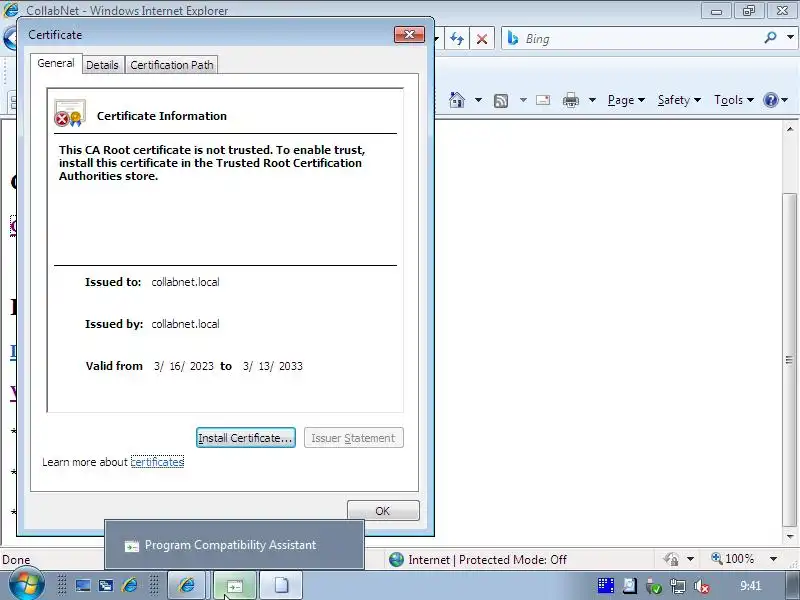Image resolution: width=800 pixels, height=600 pixels.
Task: Click the valid-from date 3/16/2023
Action: pyautogui.click(x=184, y=366)
